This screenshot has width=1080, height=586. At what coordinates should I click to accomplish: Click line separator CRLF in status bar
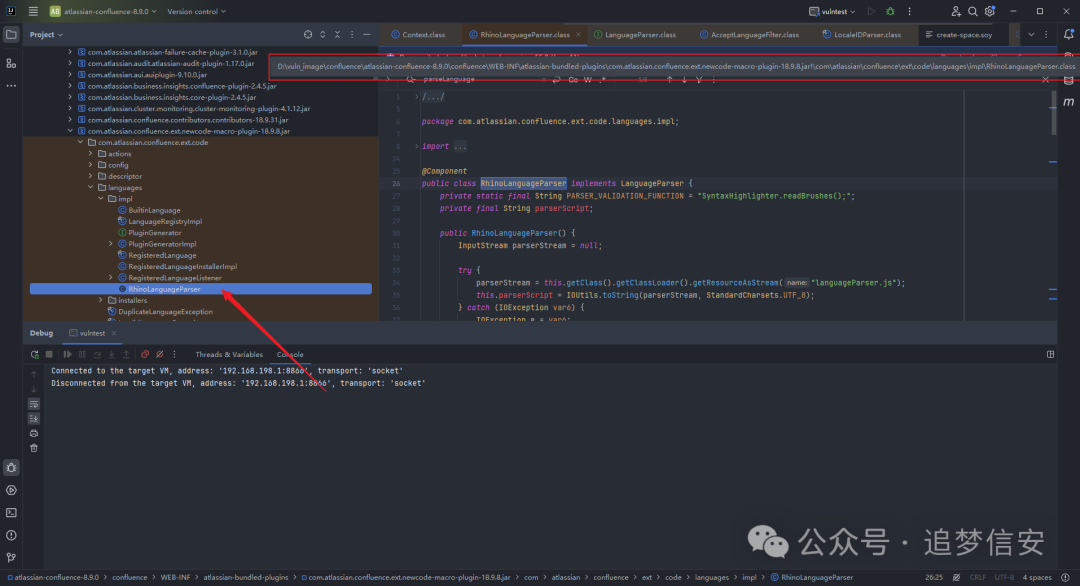pos(977,578)
